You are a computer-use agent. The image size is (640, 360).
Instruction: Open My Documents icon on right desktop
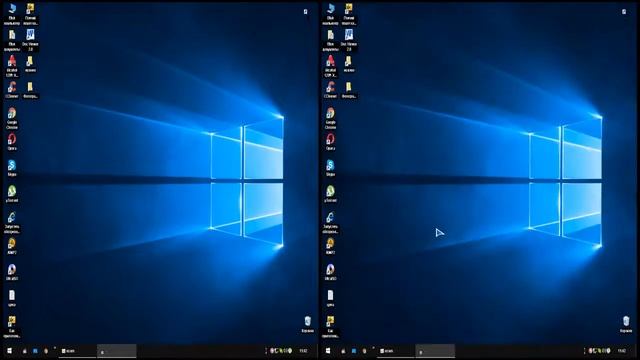coord(330,40)
